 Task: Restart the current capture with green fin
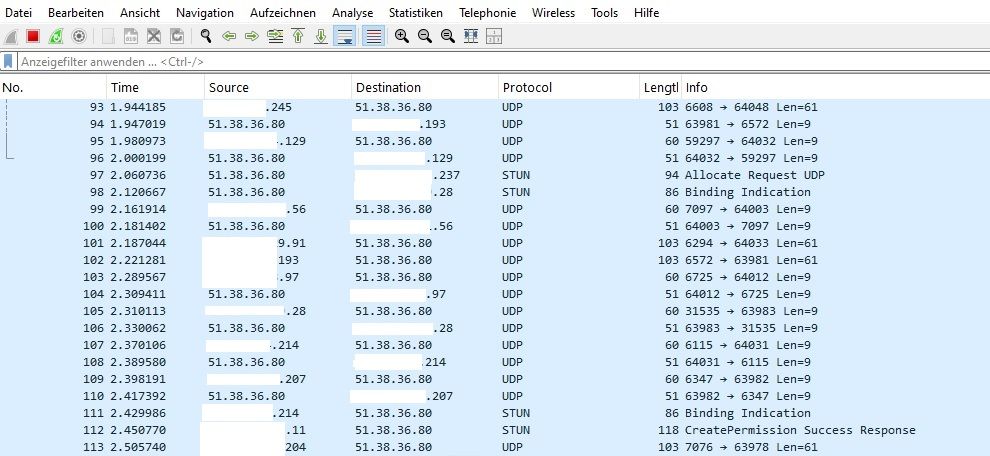click(56, 37)
